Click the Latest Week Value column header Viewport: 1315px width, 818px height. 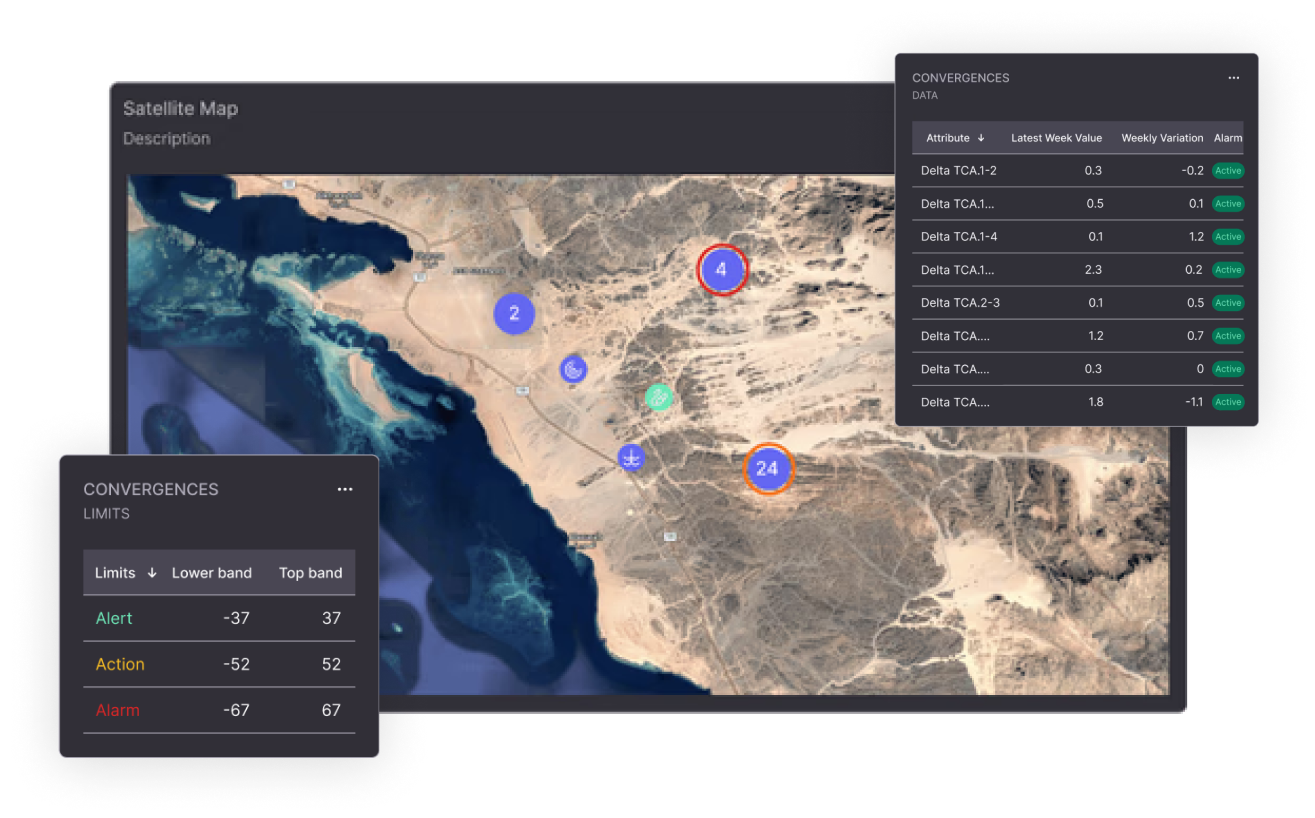click(x=1056, y=138)
